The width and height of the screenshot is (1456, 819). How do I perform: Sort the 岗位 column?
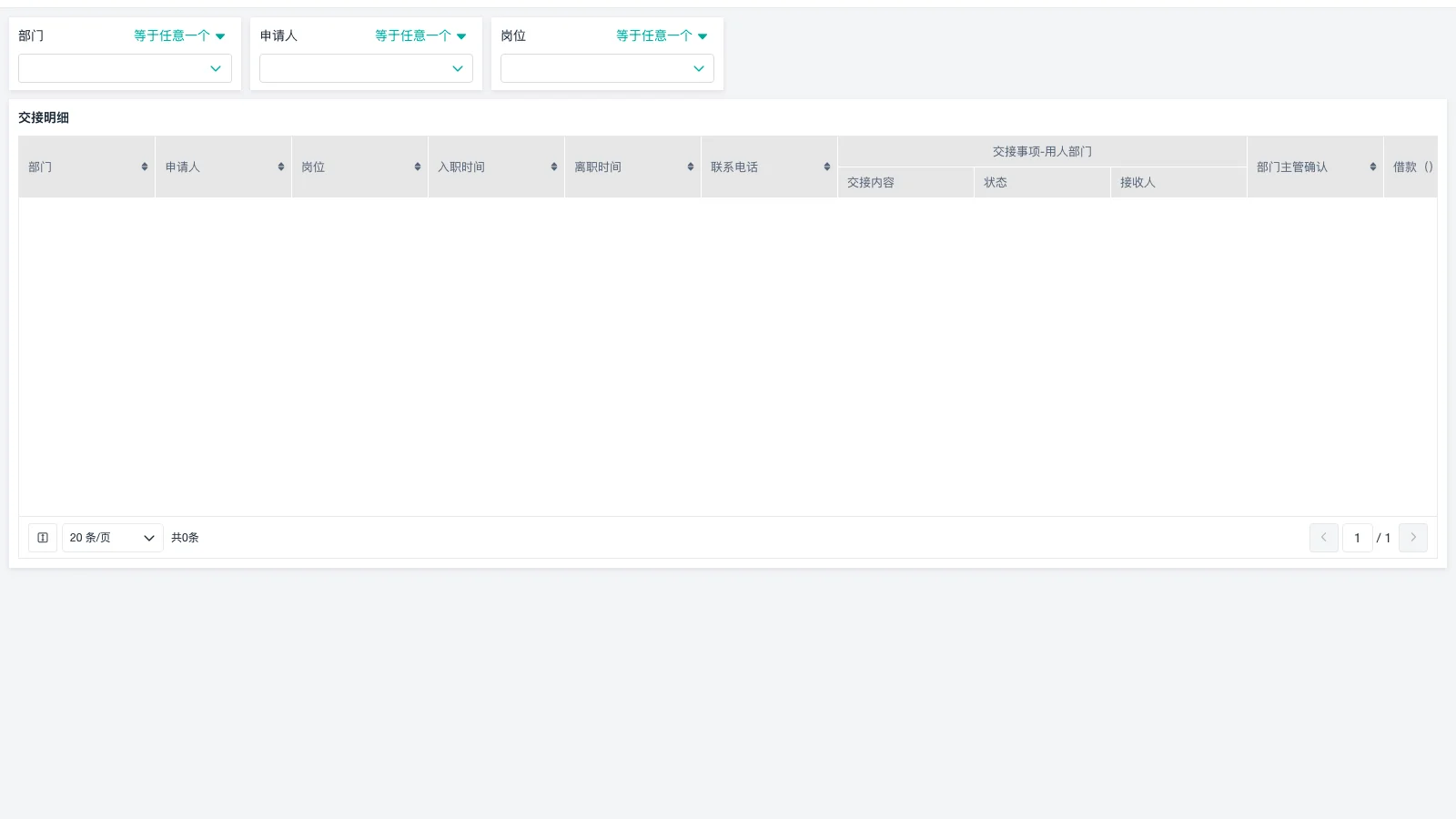(417, 167)
